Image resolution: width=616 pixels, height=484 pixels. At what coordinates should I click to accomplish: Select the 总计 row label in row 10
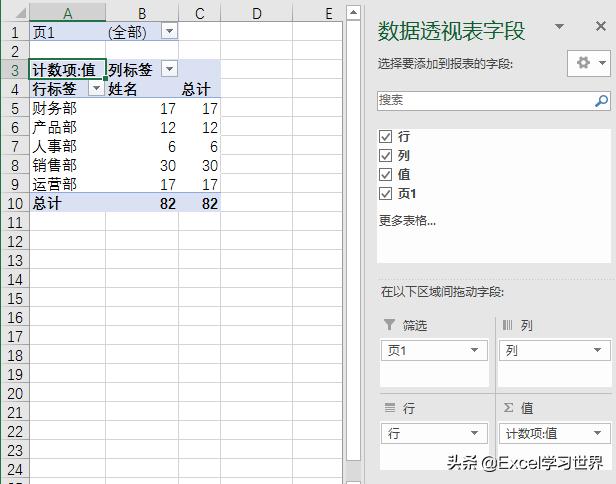coord(68,203)
